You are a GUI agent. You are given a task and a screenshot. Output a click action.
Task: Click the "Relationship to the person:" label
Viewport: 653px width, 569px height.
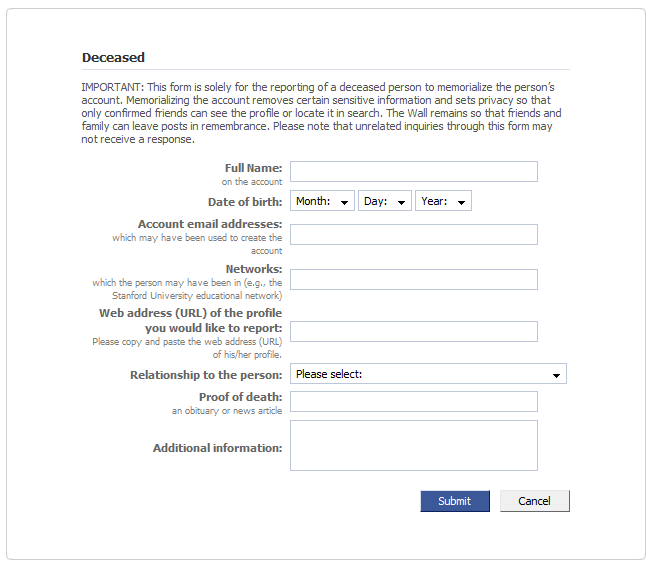[x=206, y=375]
